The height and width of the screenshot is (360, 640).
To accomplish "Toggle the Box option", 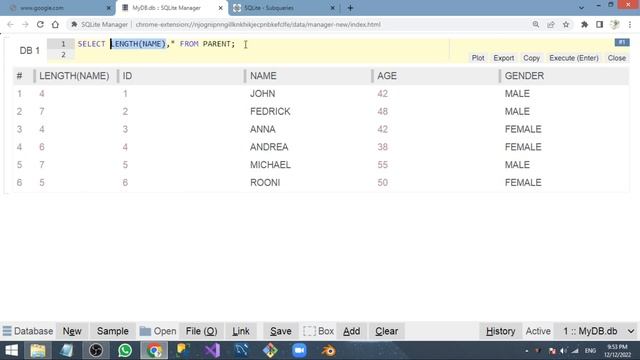I will 318,331.
